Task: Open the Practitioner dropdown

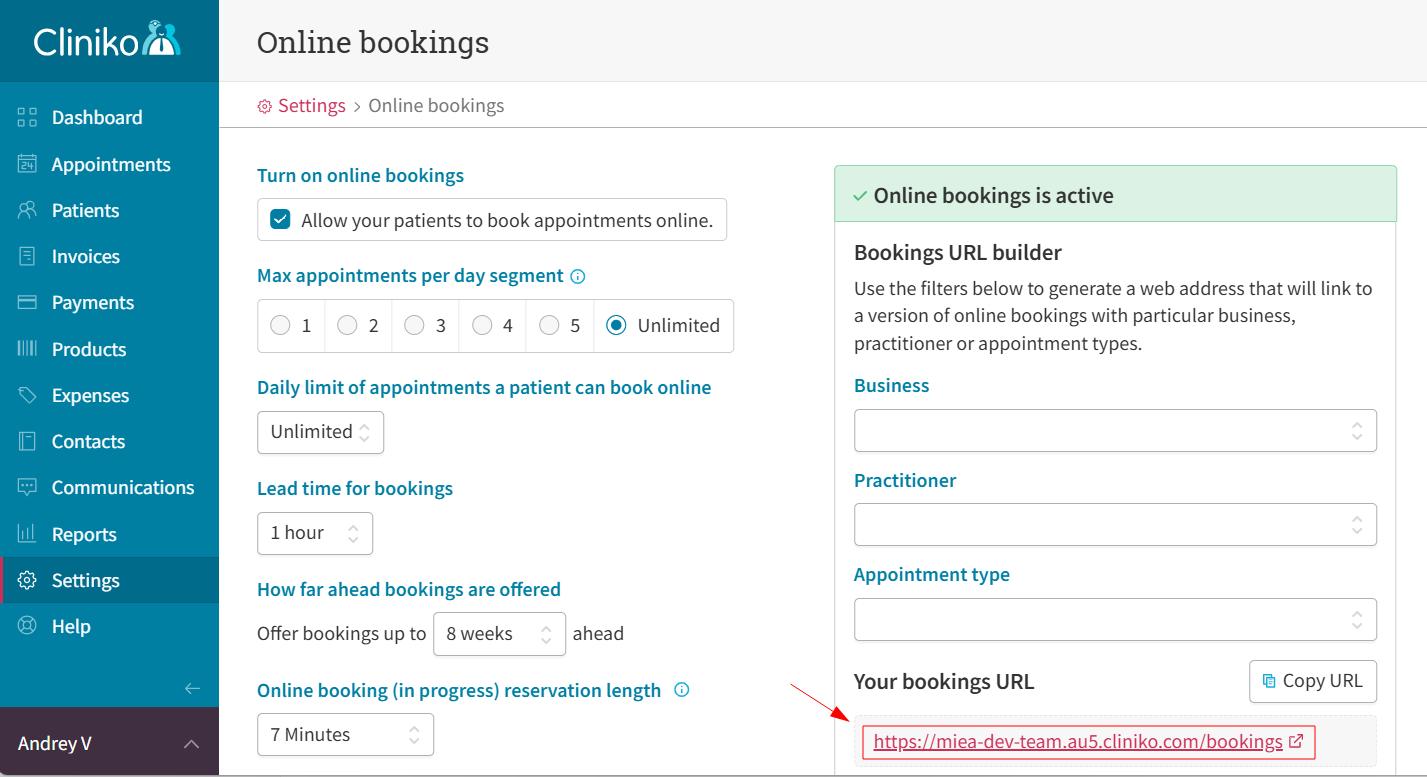Action: 1115,524
